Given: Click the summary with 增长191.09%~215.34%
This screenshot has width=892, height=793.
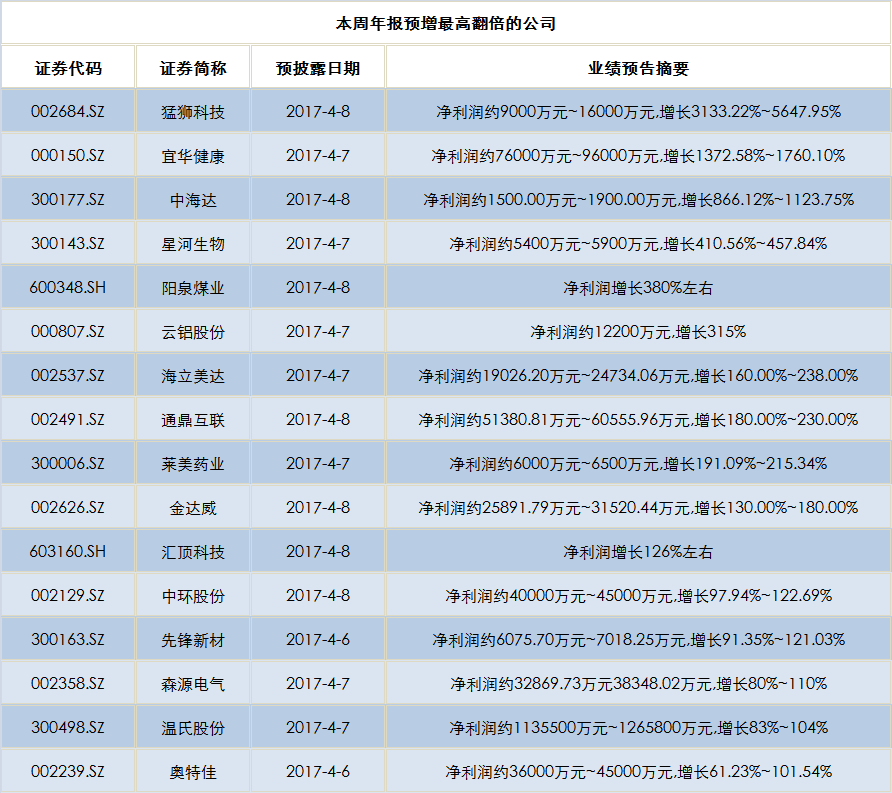Looking at the screenshot, I should [638, 464].
